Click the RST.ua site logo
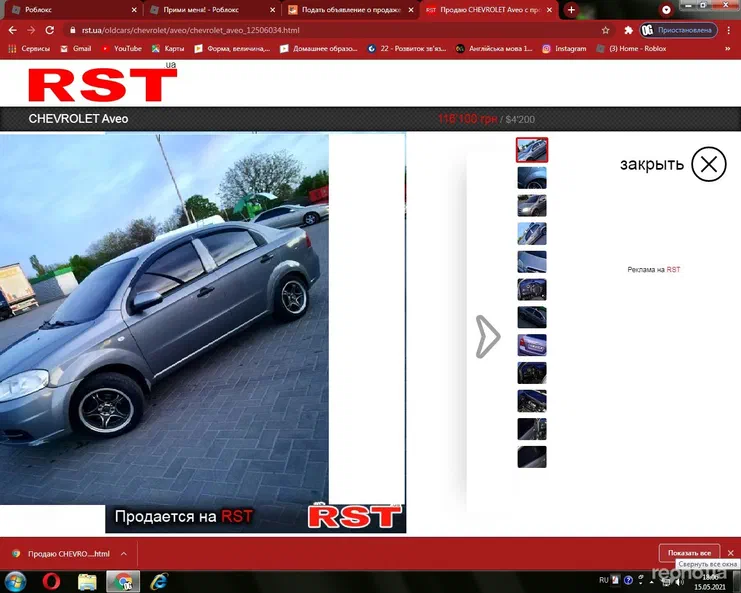741x593 pixels. [x=103, y=82]
